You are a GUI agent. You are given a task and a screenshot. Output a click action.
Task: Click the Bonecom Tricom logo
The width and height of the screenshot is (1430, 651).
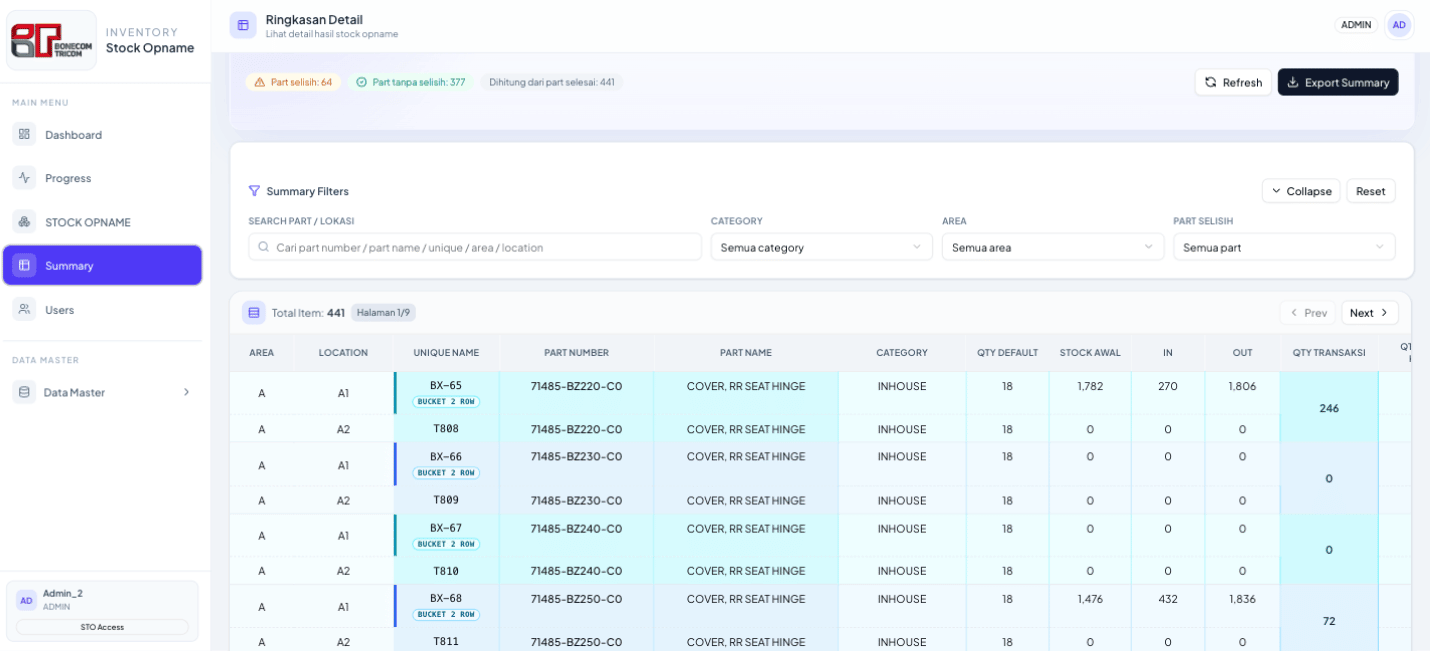pos(52,40)
